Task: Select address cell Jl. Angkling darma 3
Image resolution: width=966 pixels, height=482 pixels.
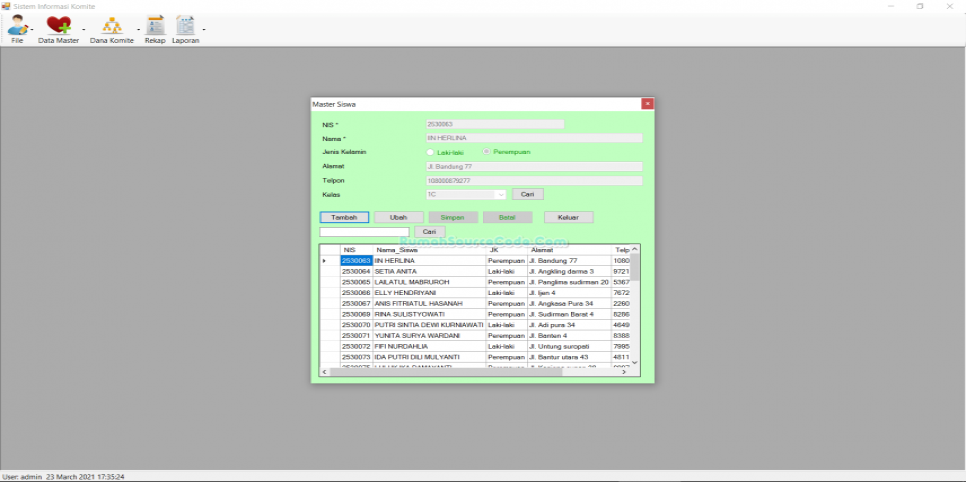Action: click(569, 272)
